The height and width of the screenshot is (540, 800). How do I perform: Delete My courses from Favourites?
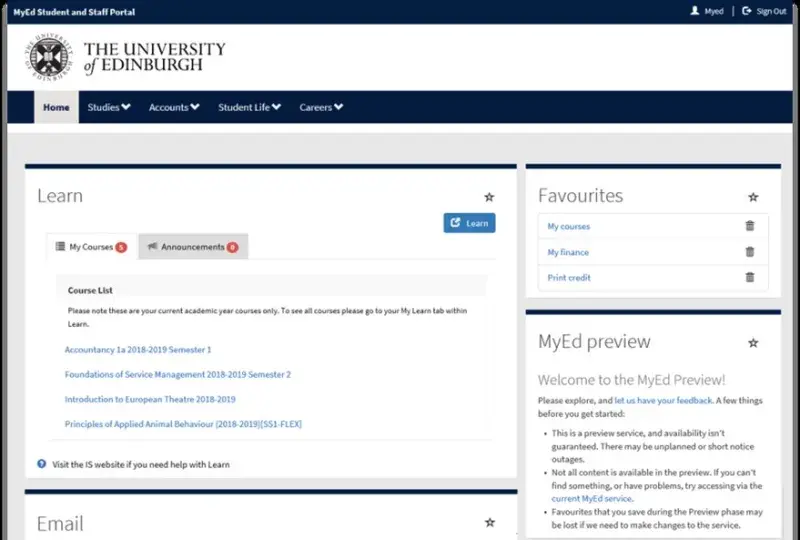750,226
